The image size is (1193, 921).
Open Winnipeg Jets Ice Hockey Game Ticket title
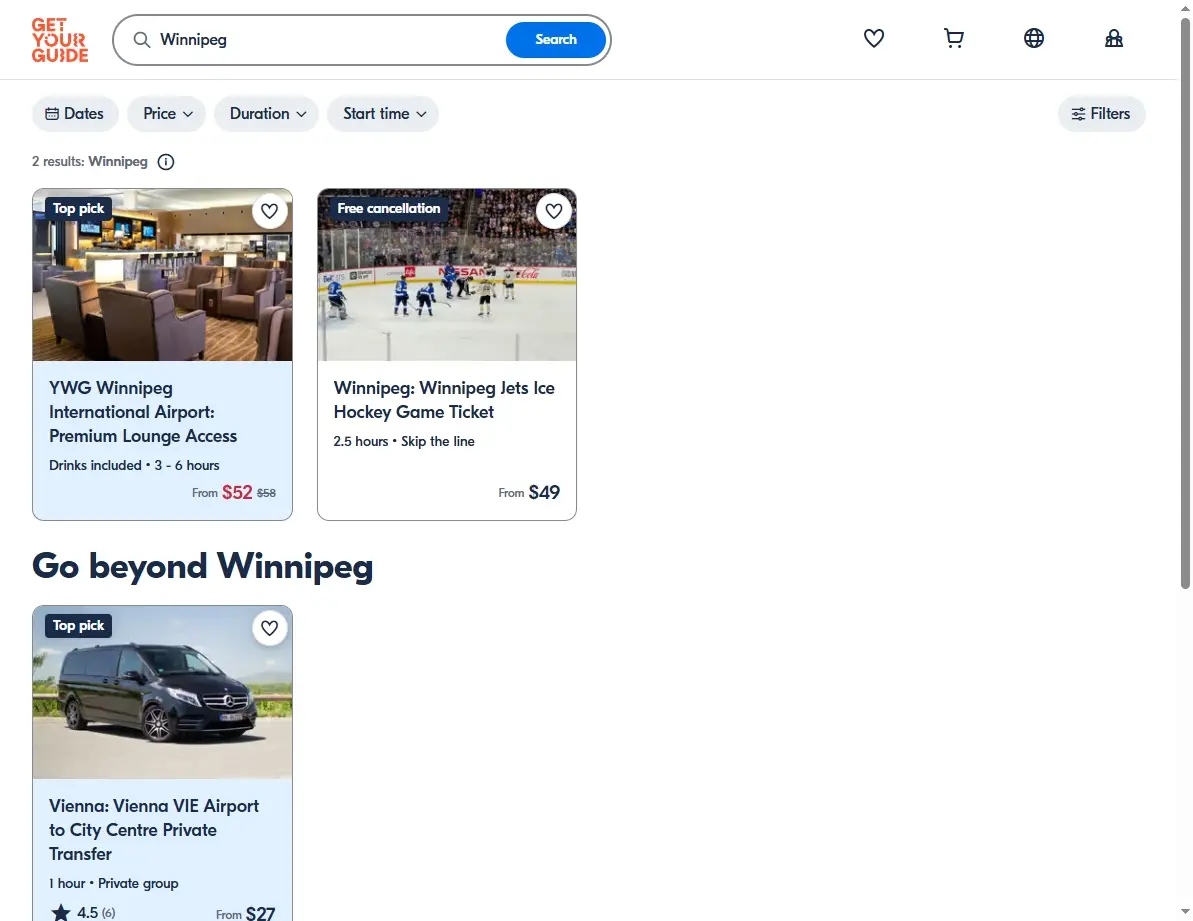point(444,400)
